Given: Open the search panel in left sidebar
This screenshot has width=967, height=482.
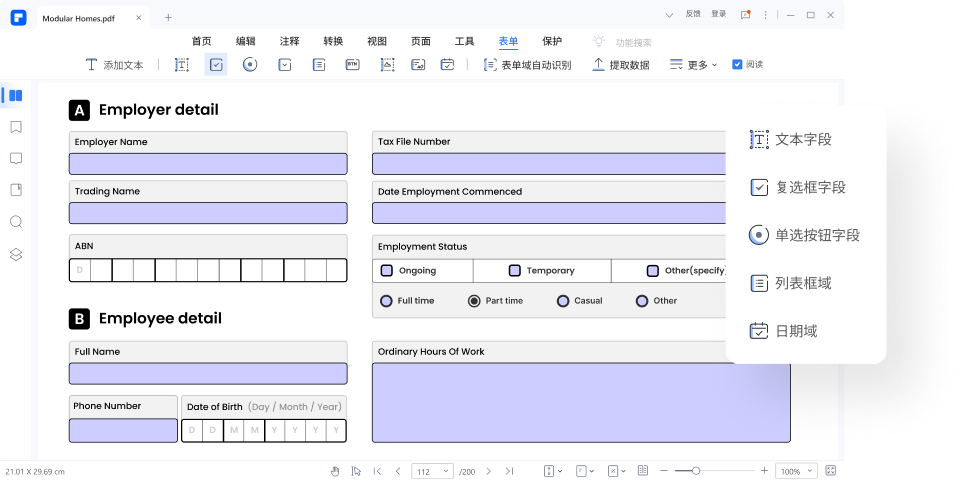Looking at the screenshot, I should [x=16, y=222].
